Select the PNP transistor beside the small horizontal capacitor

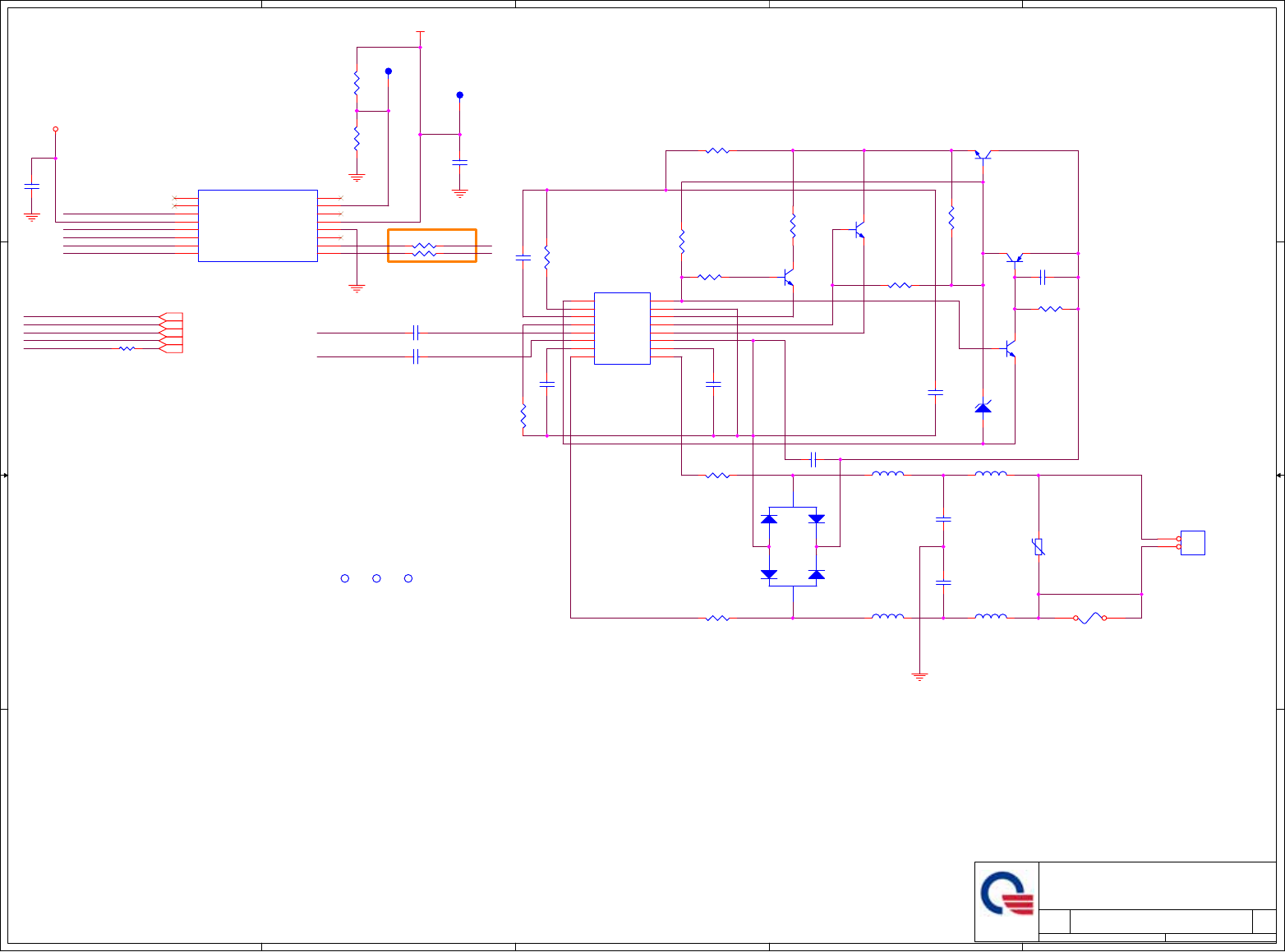[x=1015, y=257]
